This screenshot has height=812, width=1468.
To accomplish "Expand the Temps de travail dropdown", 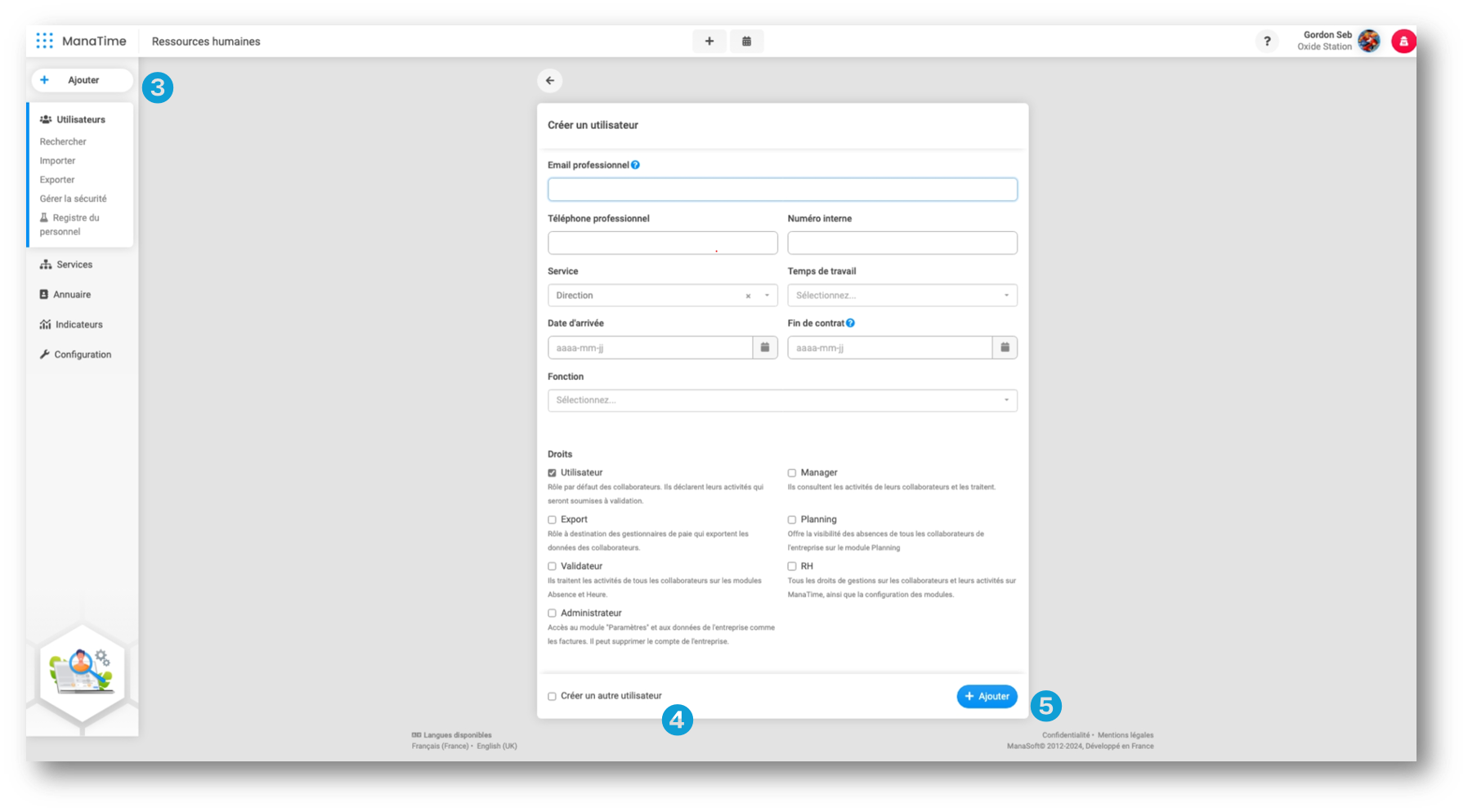I will click(902, 295).
